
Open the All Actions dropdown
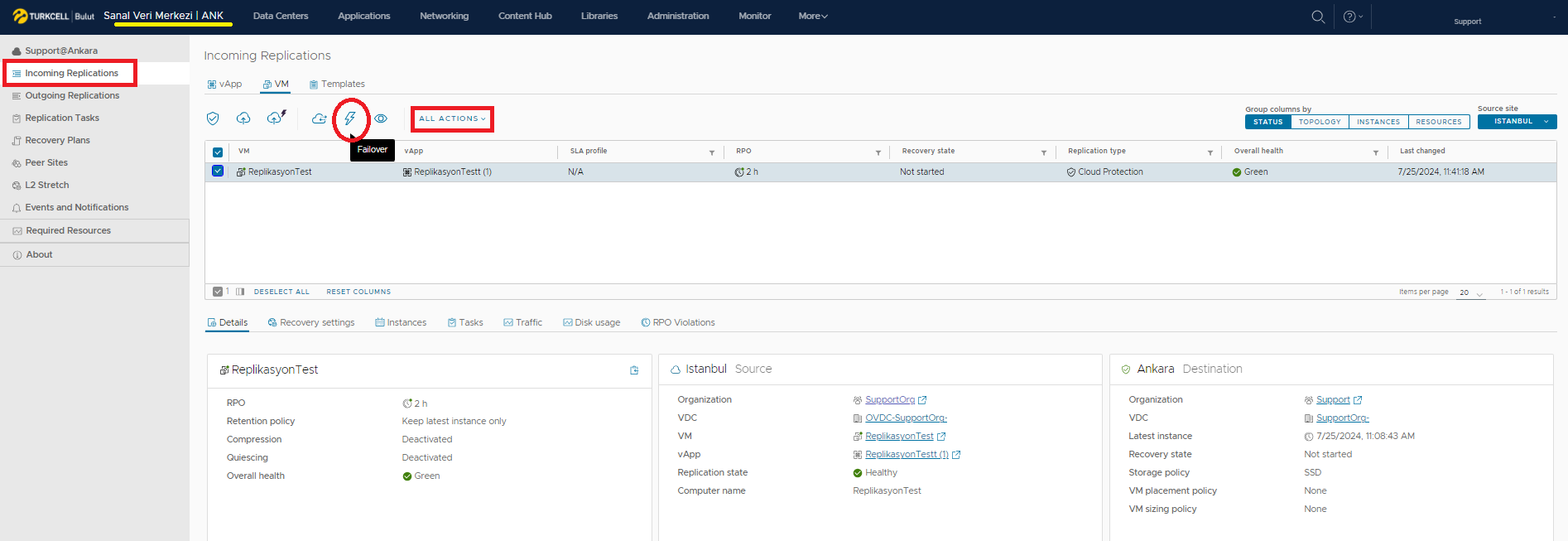tap(452, 118)
